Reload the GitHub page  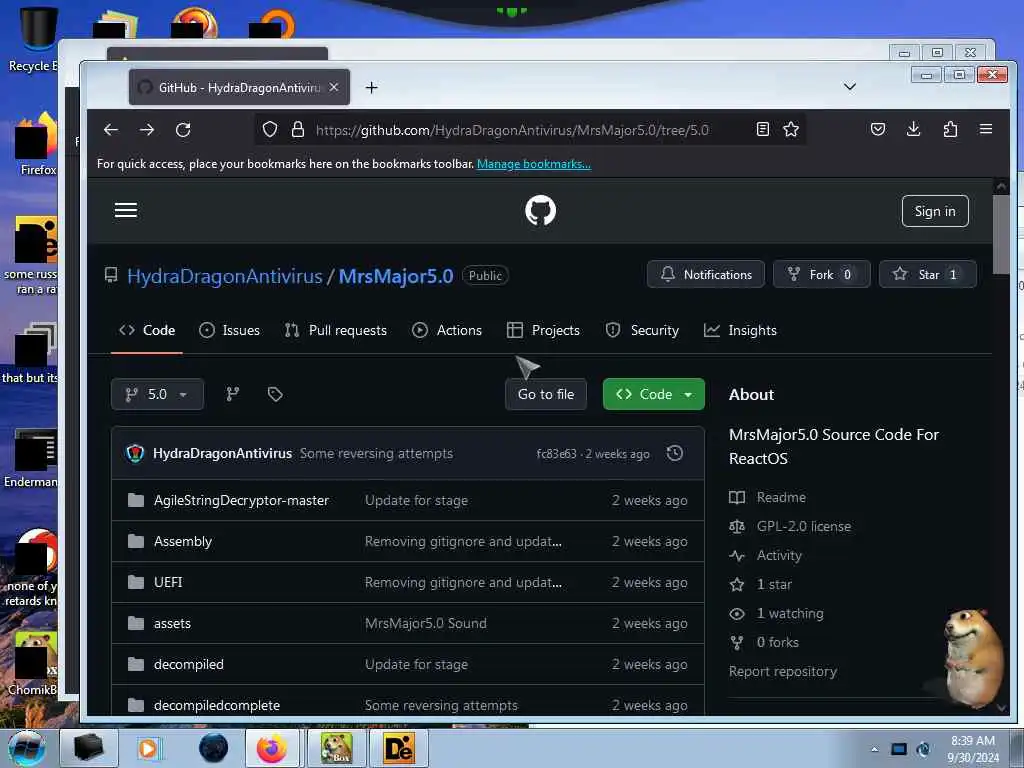point(183,129)
